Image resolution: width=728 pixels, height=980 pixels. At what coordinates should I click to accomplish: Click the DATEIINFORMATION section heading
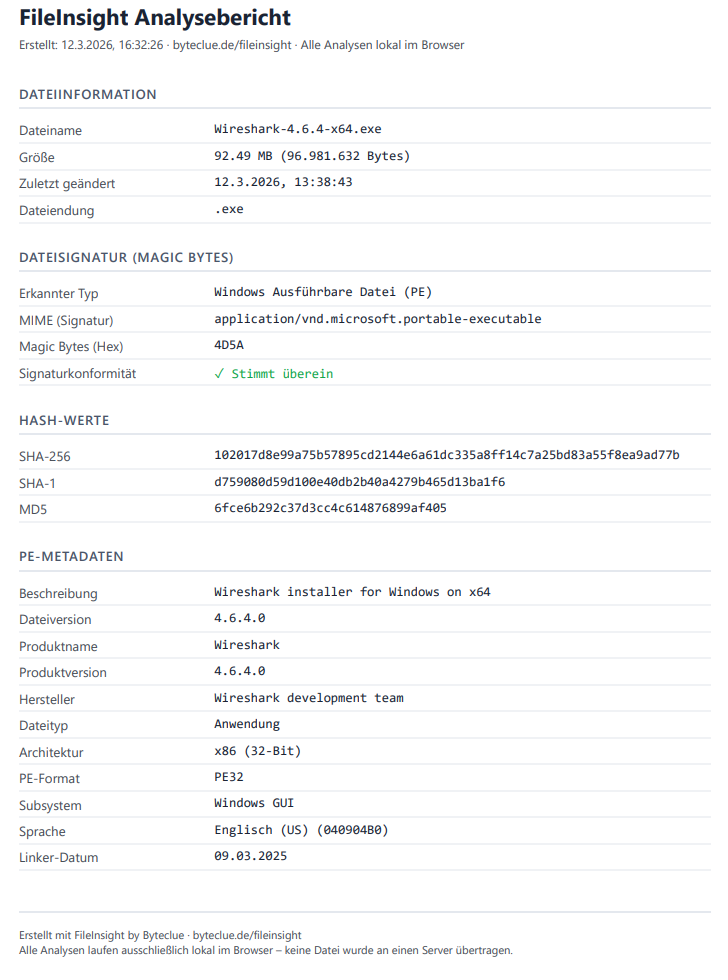tap(88, 95)
